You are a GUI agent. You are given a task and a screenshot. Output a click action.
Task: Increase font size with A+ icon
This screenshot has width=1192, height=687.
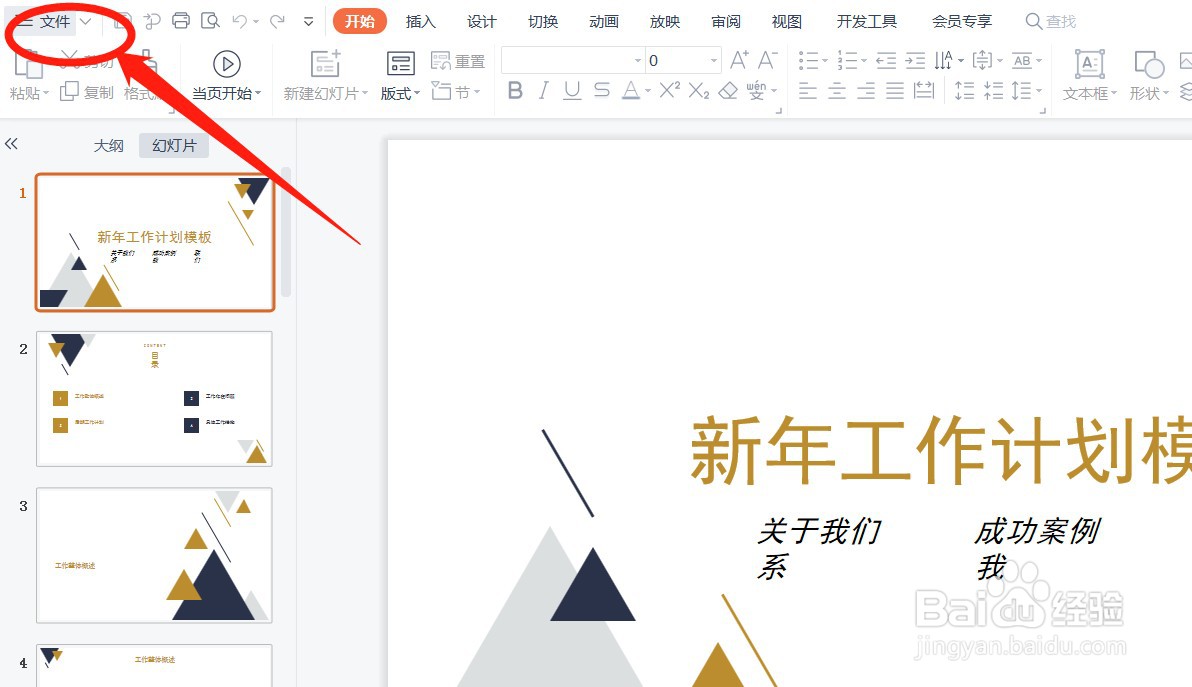(739, 60)
